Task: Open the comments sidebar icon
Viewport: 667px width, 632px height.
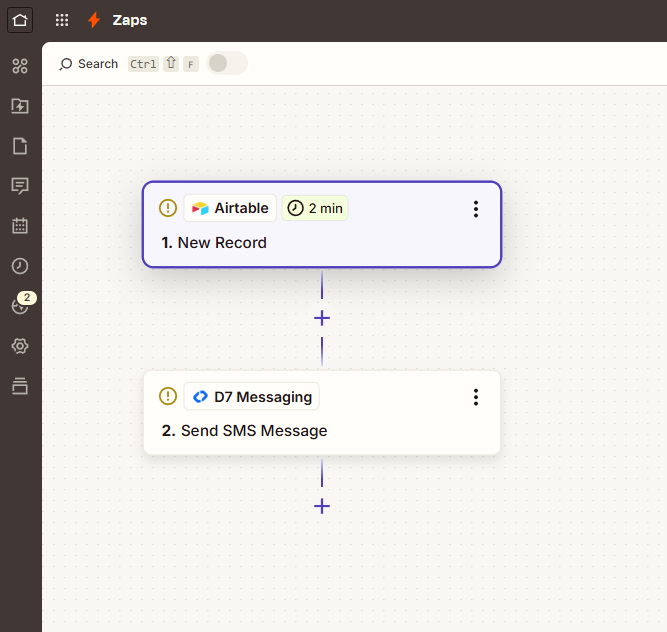Action: click(x=20, y=186)
